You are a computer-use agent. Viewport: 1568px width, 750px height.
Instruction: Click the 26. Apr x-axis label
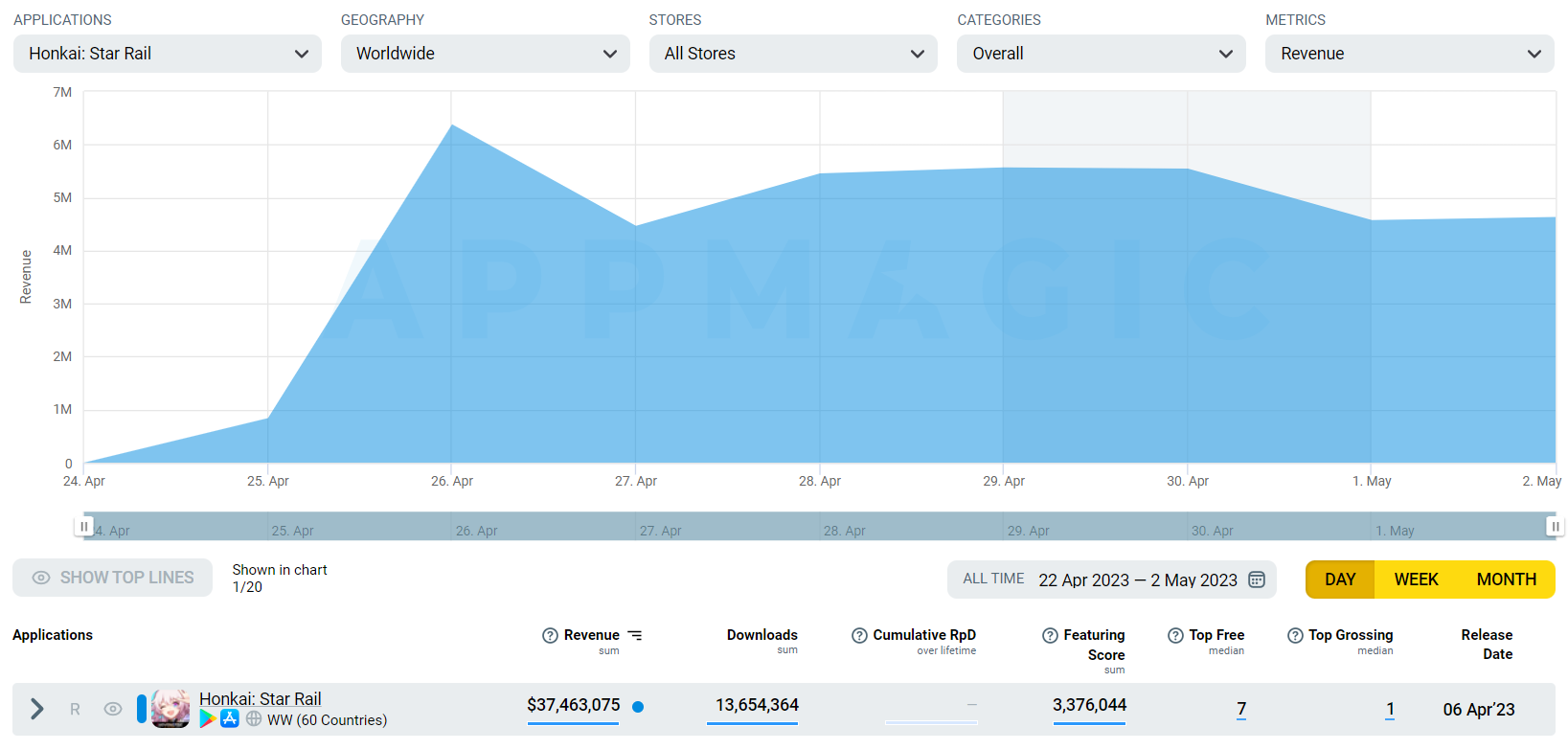pyautogui.click(x=452, y=481)
